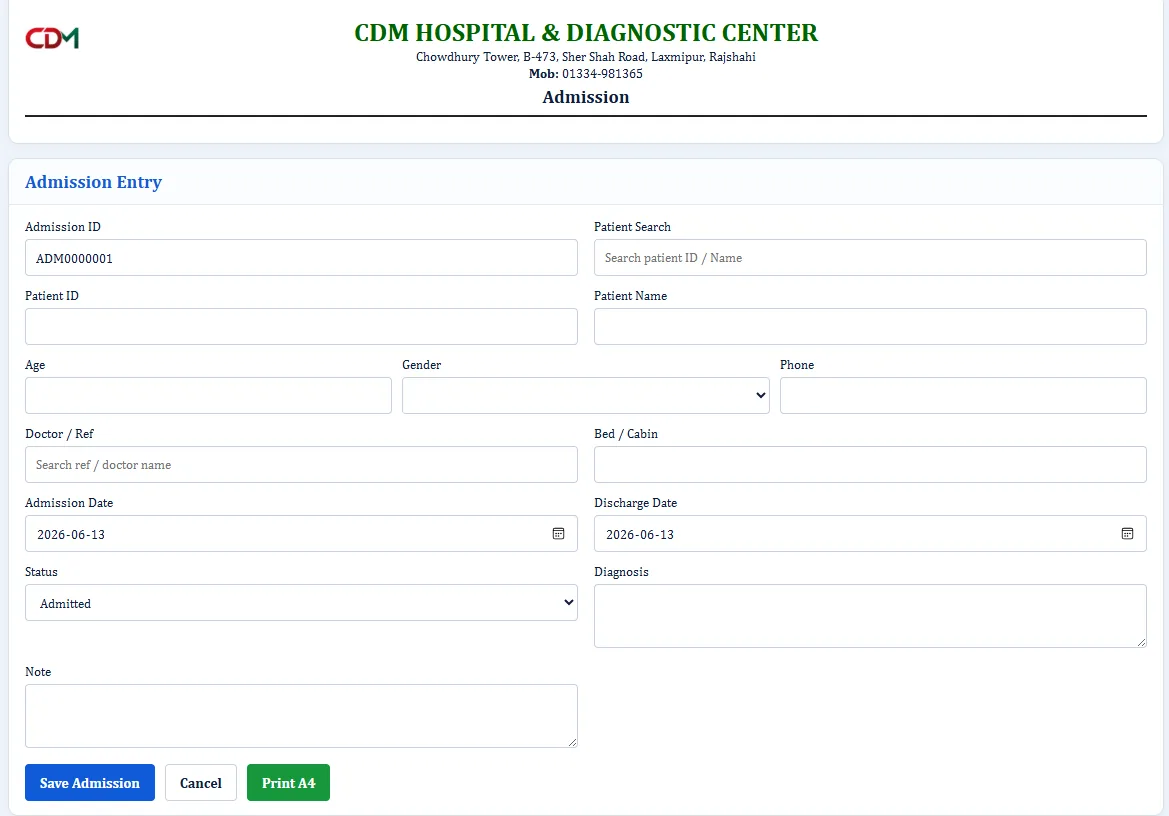Click the Gender field label
1169x816 pixels.
pos(421,364)
